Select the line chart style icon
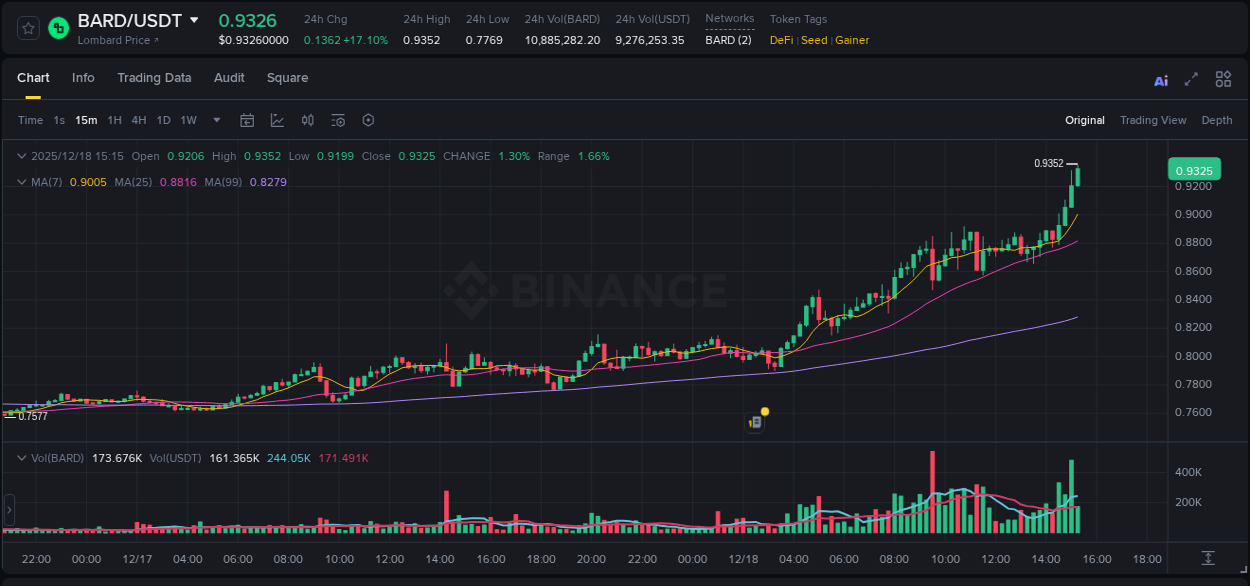This screenshot has height=586, width=1250. point(277,120)
